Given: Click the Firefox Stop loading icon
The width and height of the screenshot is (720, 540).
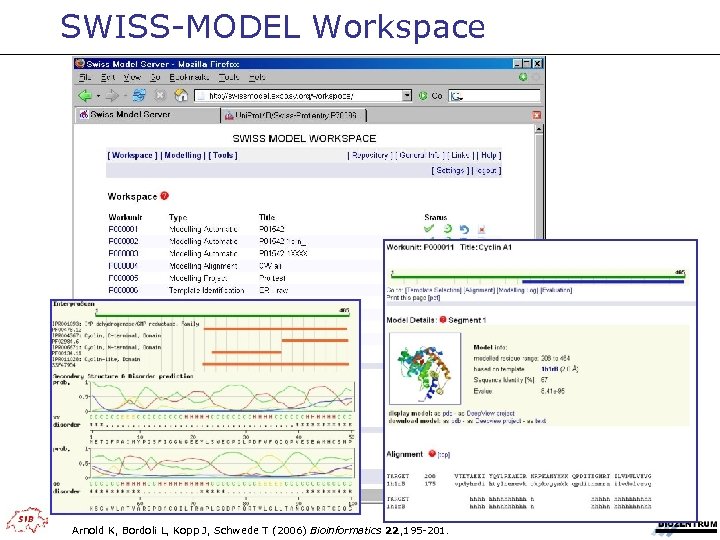Looking at the screenshot, I should click(x=160, y=96).
